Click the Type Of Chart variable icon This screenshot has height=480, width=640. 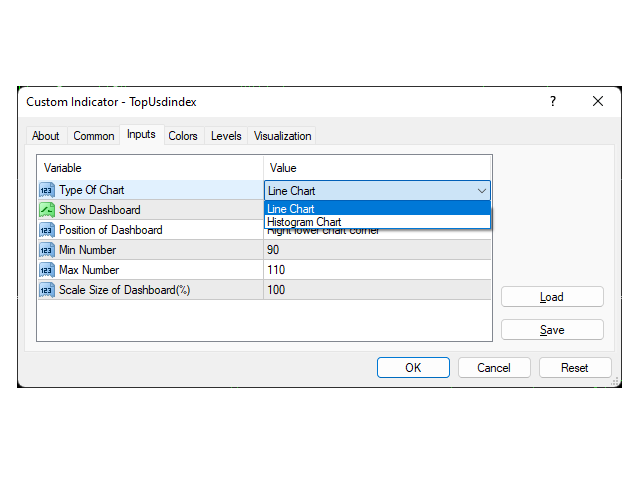pyautogui.click(x=47, y=190)
